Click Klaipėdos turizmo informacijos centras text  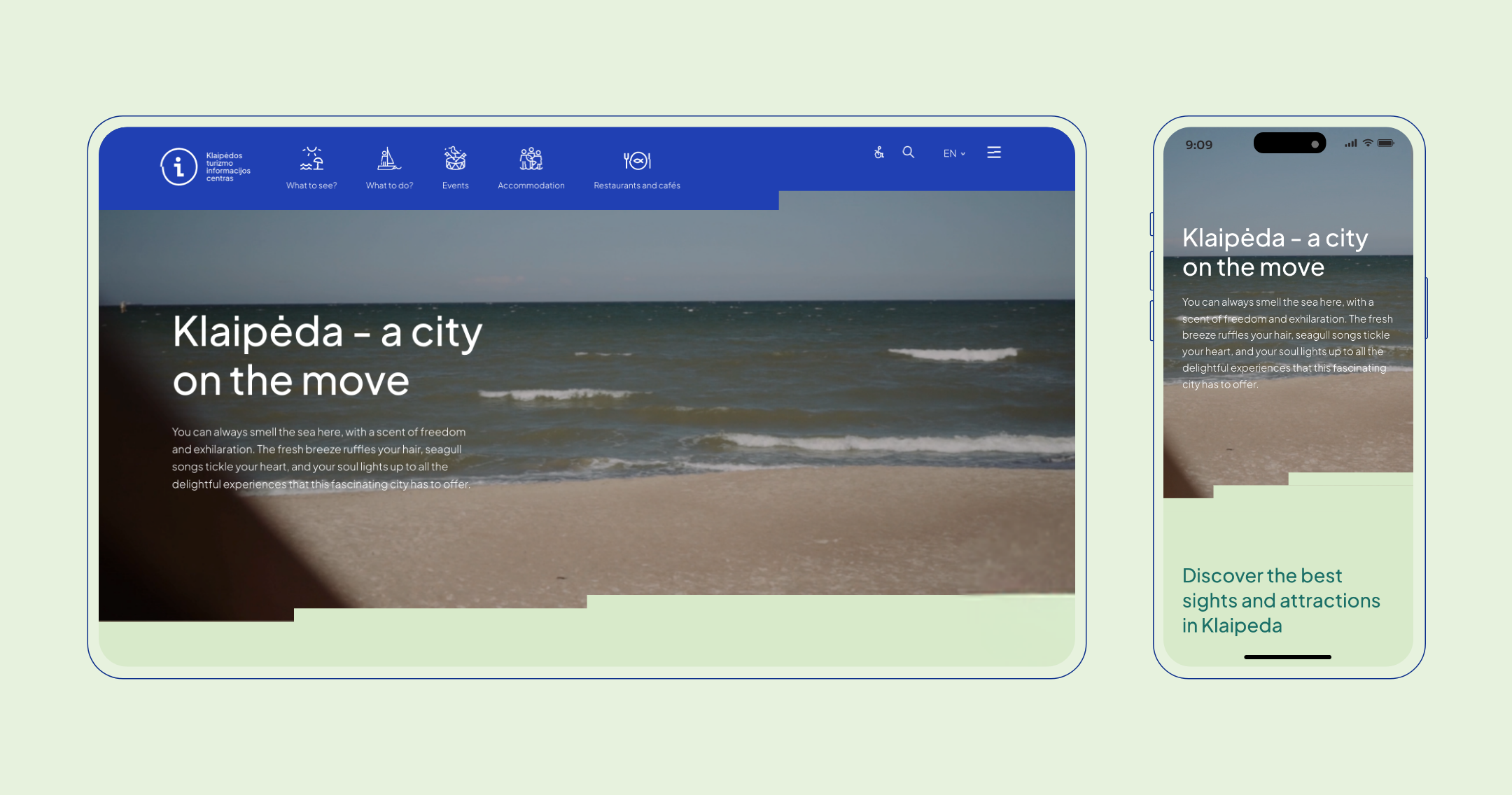228,167
